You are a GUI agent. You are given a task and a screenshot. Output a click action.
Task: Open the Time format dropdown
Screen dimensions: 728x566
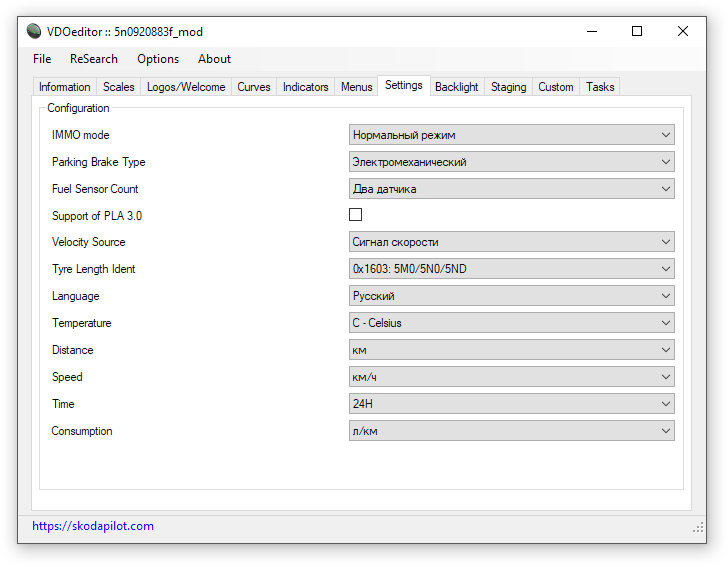(512, 403)
